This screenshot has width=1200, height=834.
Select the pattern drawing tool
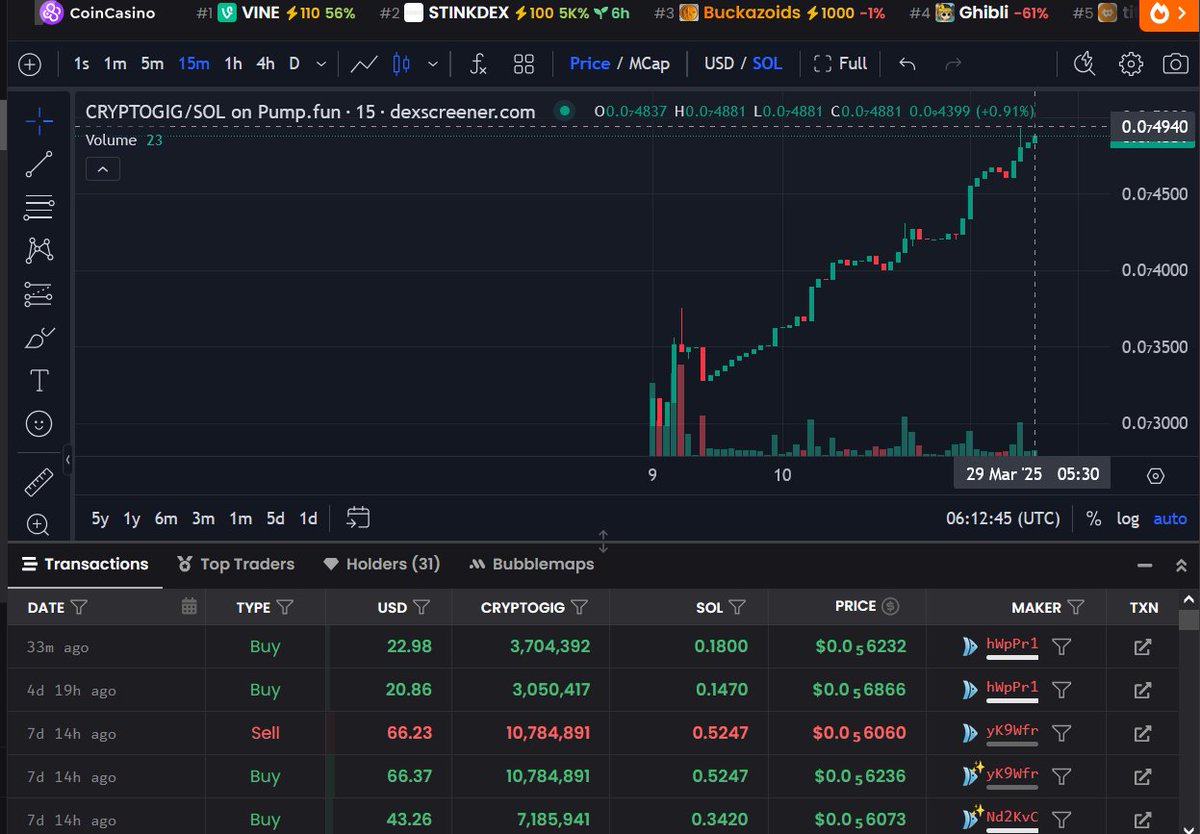pyautogui.click(x=39, y=250)
